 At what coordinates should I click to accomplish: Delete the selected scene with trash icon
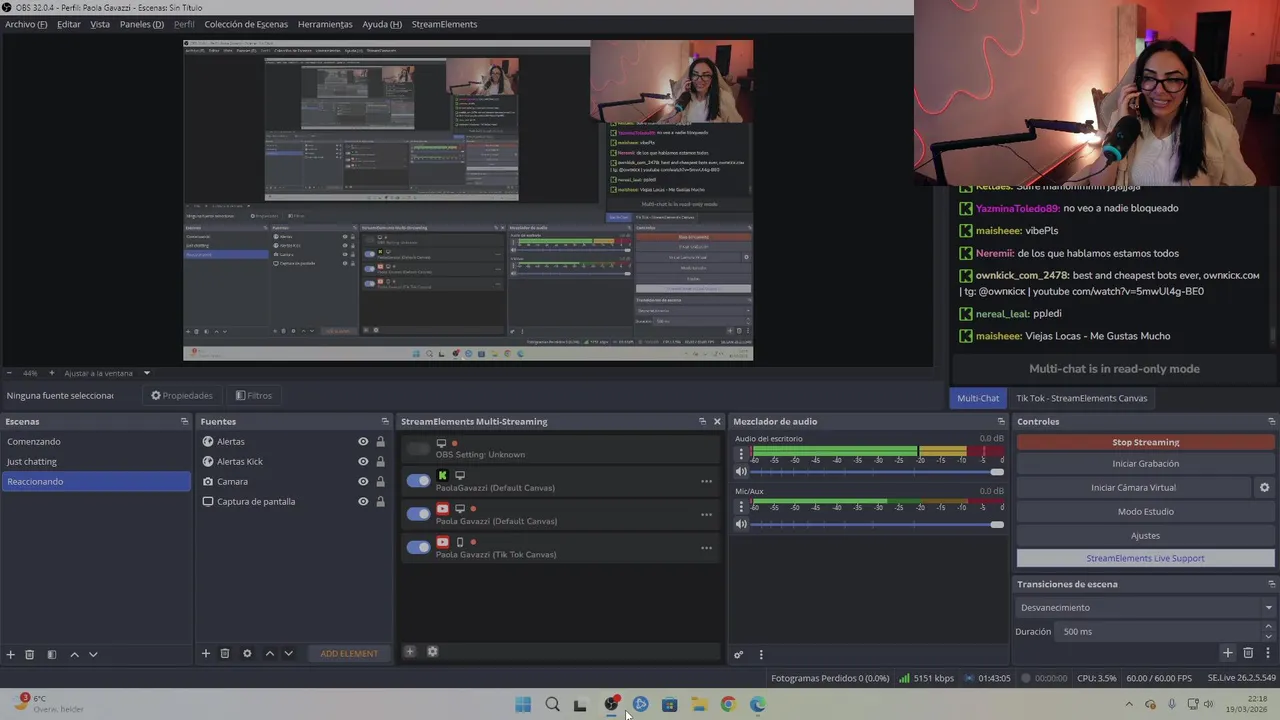(29, 654)
